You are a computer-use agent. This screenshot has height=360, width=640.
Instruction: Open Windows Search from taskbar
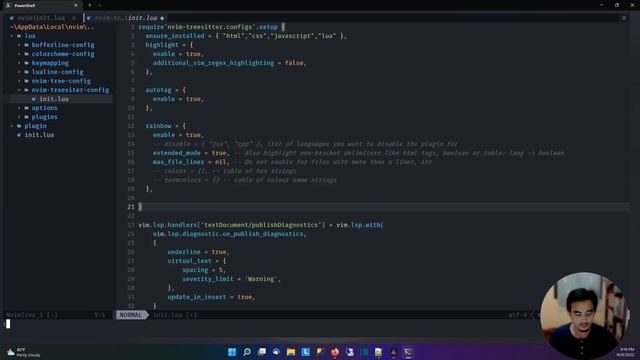point(247,352)
